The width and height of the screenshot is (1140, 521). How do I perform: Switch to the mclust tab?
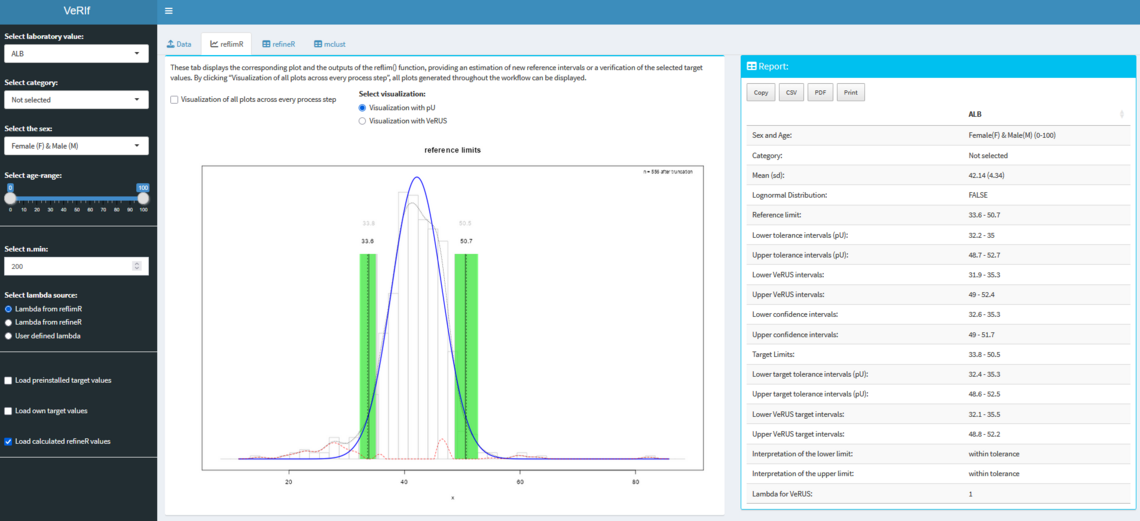point(330,44)
